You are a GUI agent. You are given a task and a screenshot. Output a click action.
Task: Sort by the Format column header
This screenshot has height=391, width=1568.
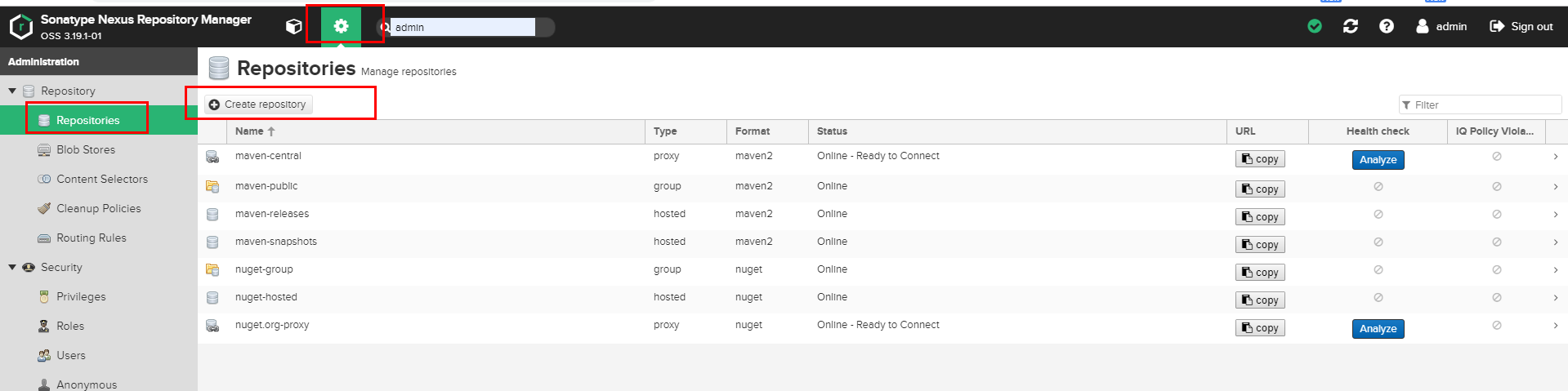click(x=767, y=131)
